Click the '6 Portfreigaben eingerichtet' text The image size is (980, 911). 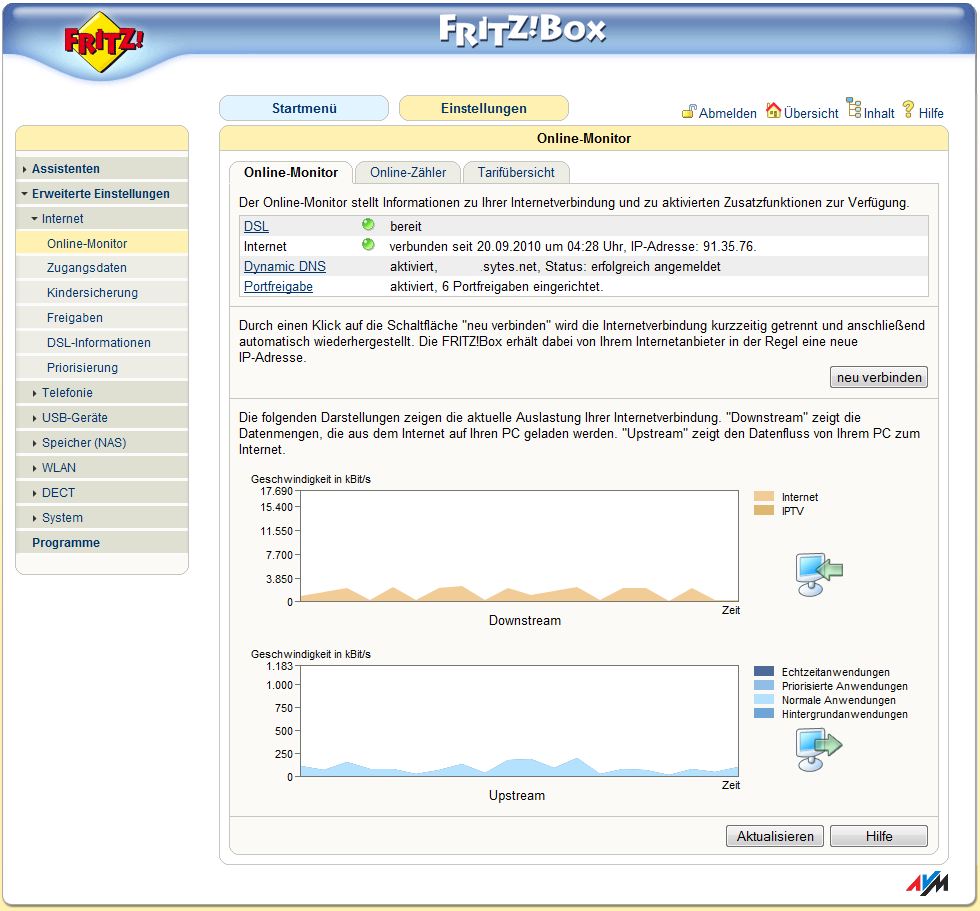pos(522,286)
